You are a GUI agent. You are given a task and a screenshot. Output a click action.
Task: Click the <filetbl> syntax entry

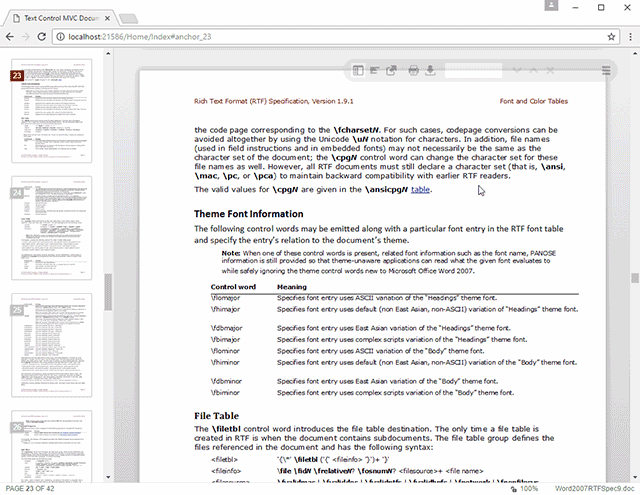224,459
